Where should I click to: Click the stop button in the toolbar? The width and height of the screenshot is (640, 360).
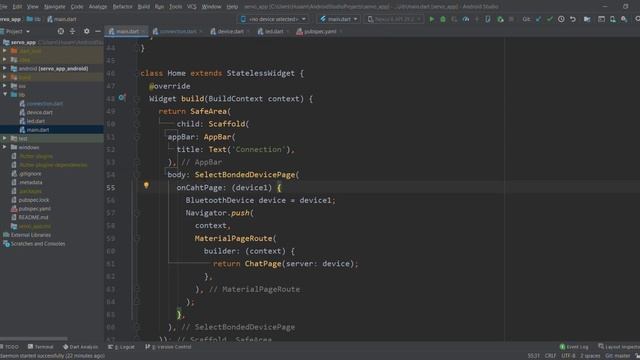tap(511, 19)
